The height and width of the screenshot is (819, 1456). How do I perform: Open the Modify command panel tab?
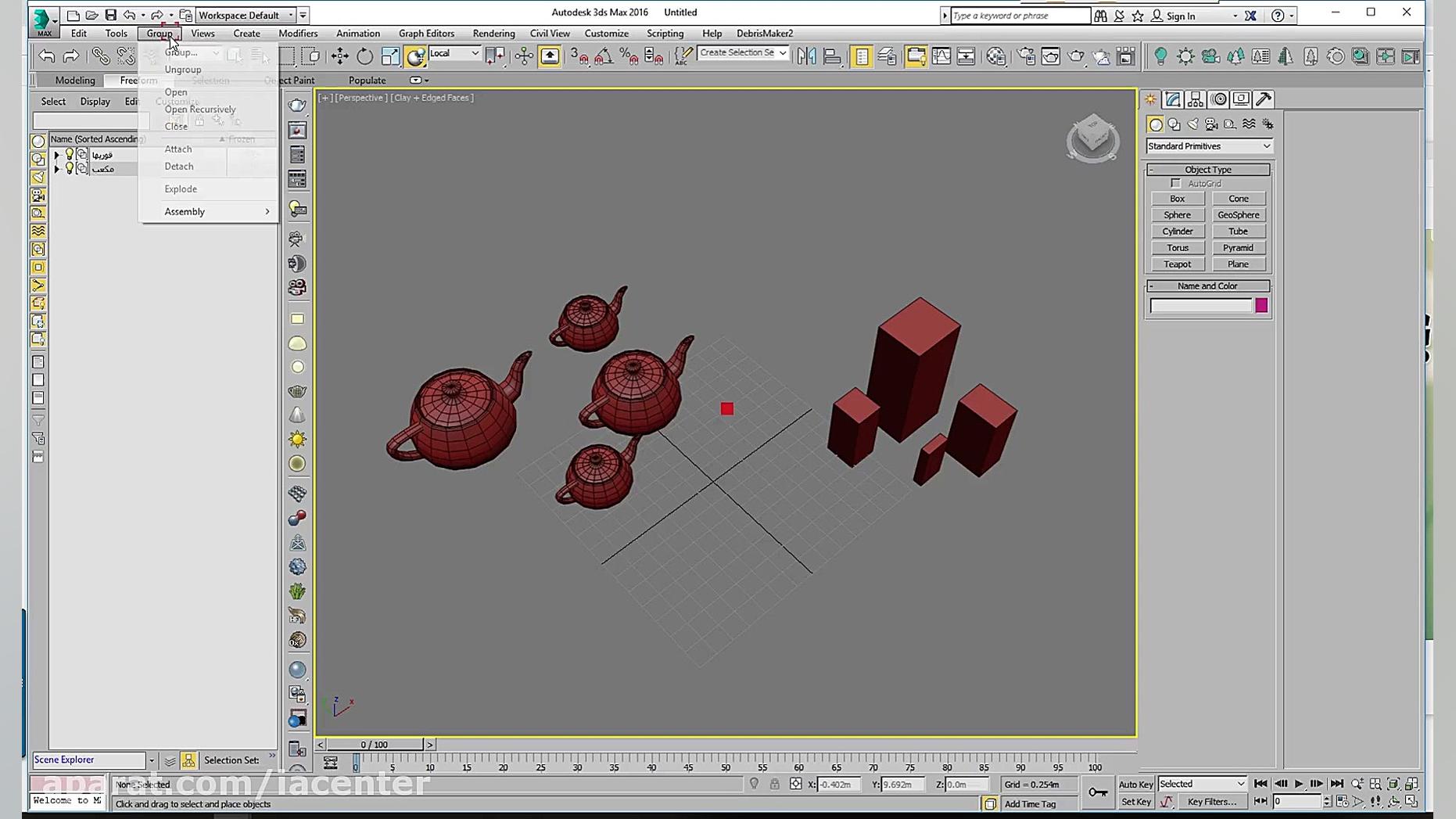point(1172,99)
